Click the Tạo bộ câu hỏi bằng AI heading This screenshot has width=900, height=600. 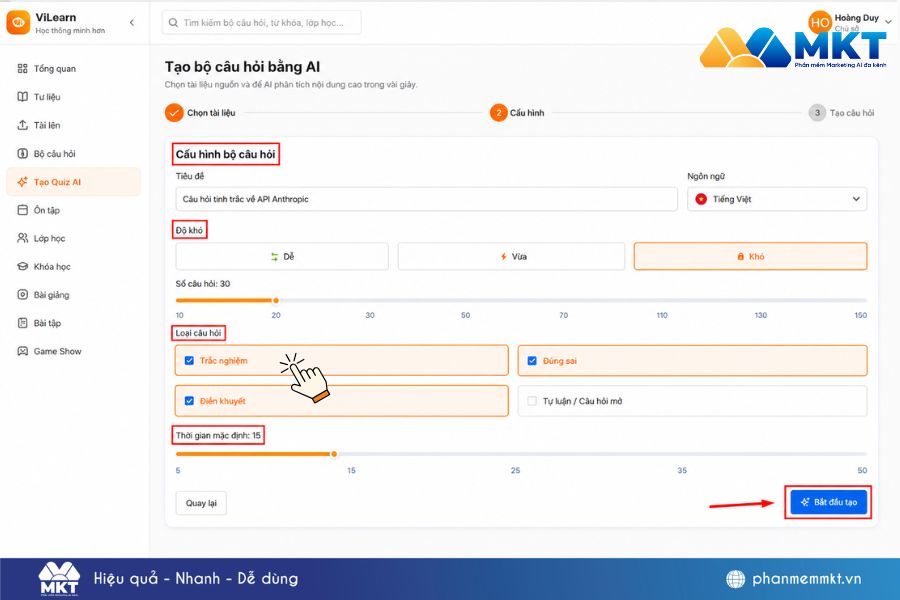click(242, 67)
